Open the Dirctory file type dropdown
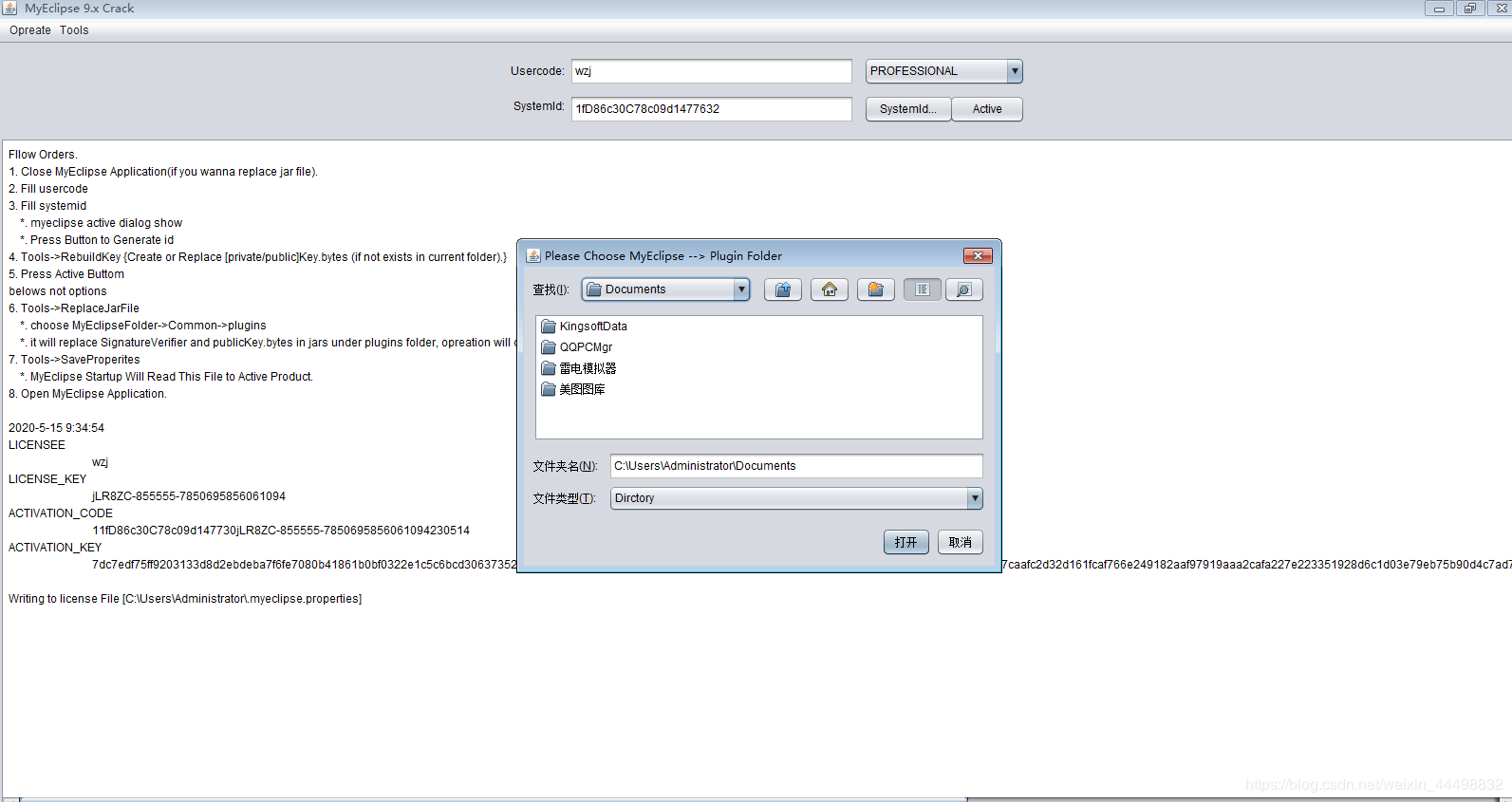The width and height of the screenshot is (1512, 802). coord(796,498)
